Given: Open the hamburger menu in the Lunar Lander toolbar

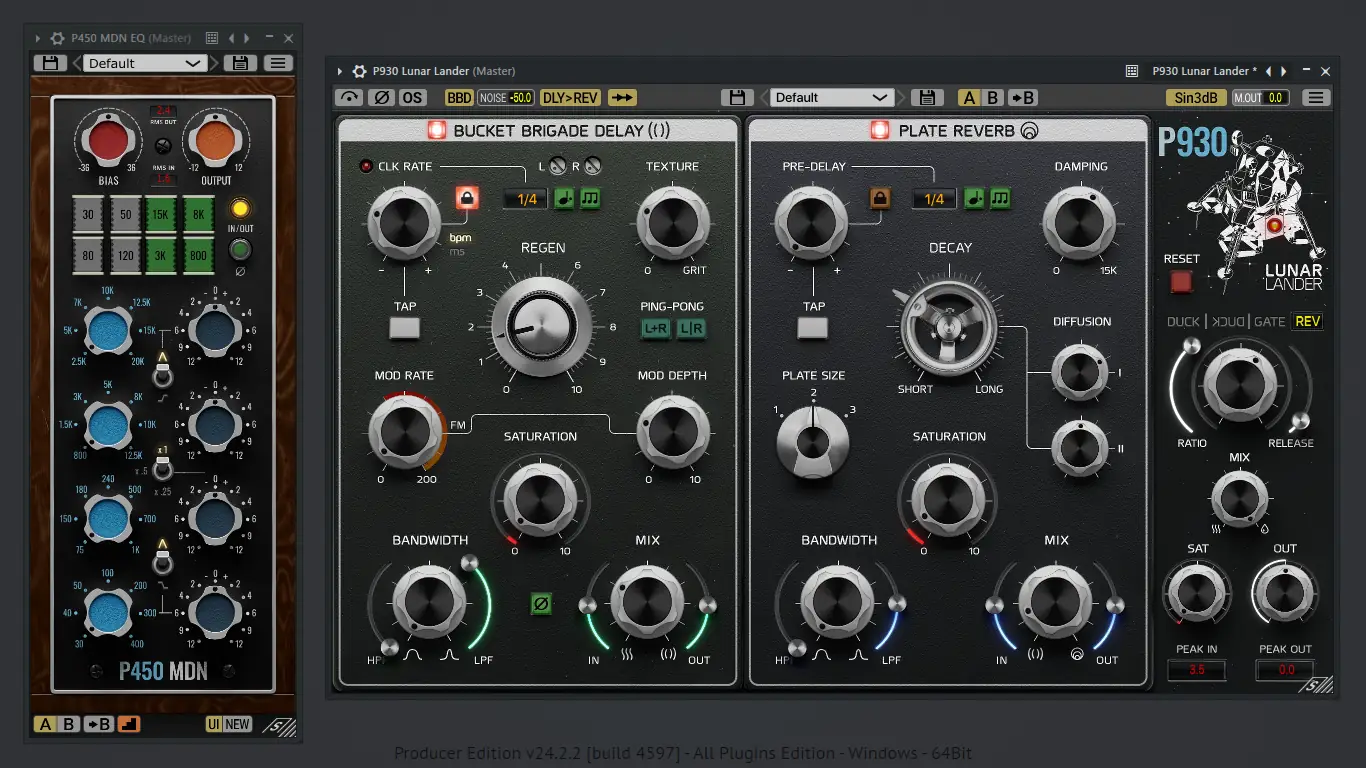Looking at the screenshot, I should click(x=1316, y=98).
